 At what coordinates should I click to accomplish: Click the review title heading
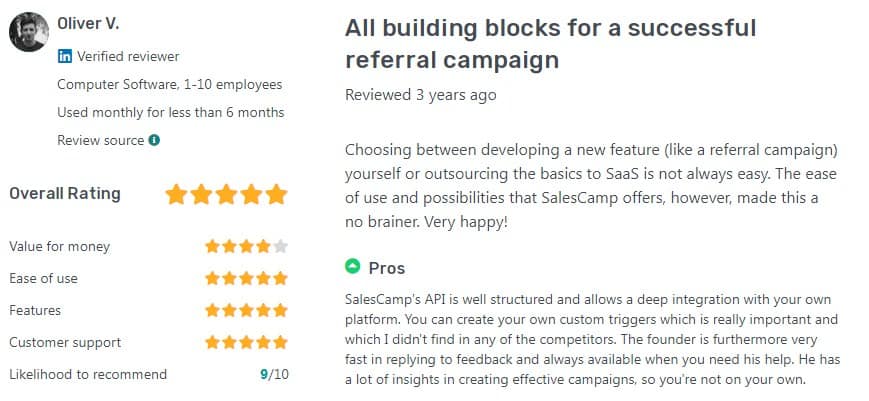(x=550, y=44)
